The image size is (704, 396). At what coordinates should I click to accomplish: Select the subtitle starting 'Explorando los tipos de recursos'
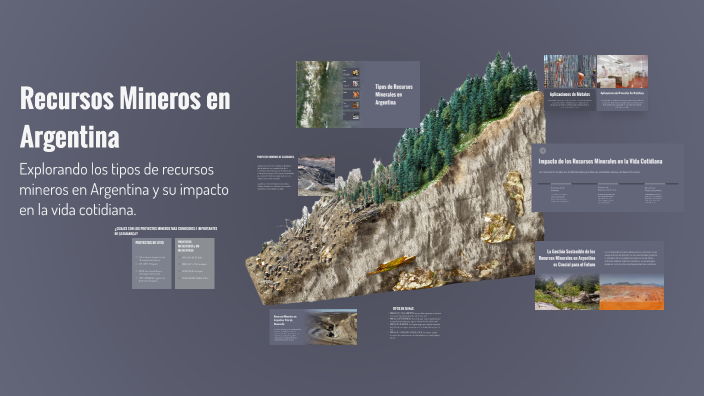[x=124, y=189]
